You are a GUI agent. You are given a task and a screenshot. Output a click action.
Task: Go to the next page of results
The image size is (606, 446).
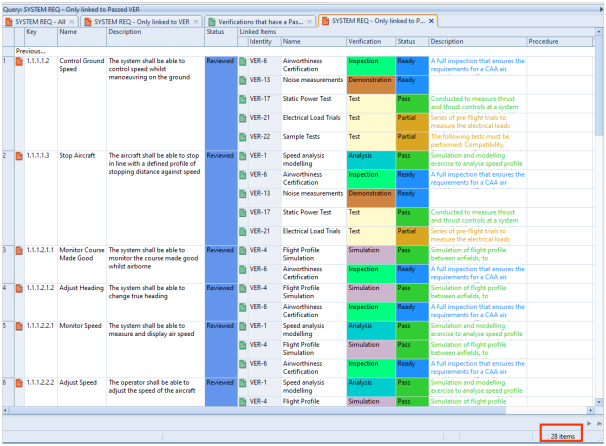(589, 424)
